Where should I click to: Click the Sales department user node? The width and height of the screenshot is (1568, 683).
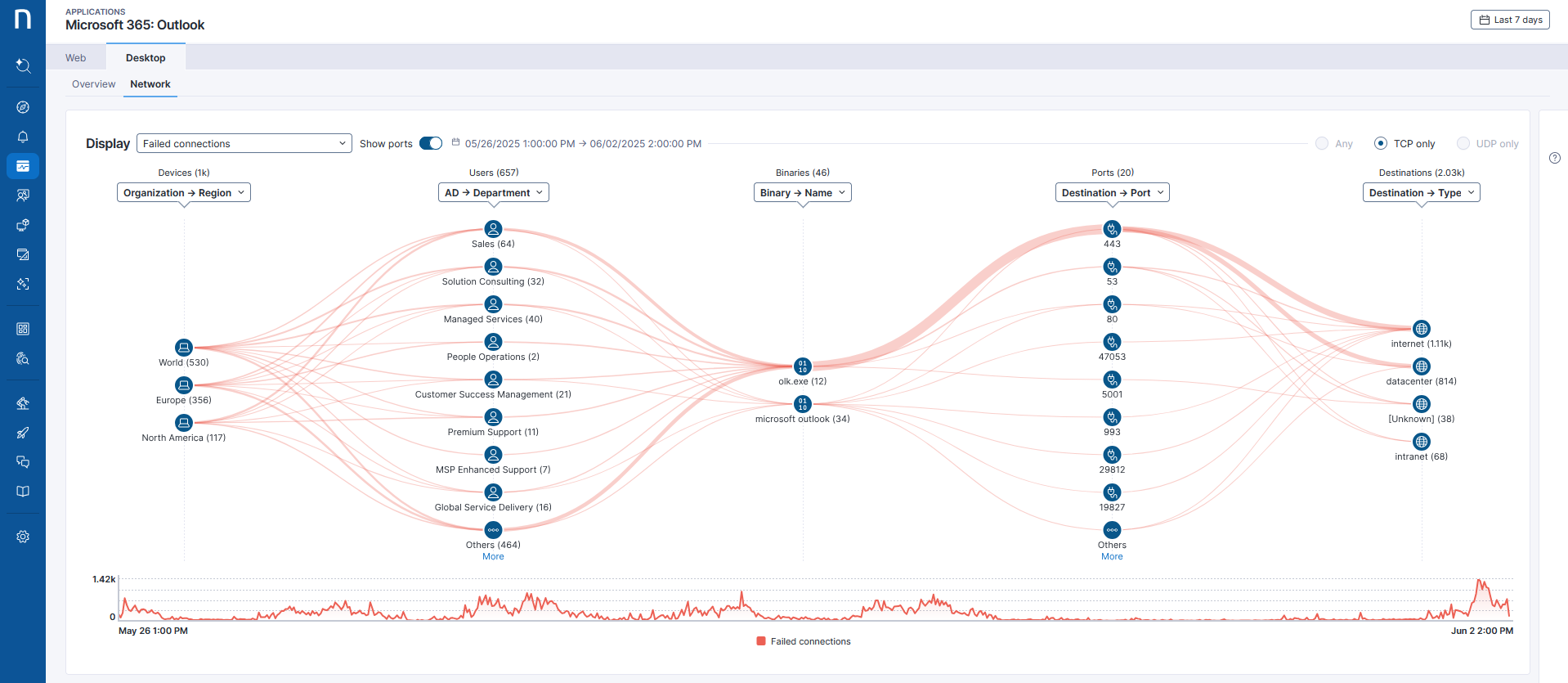click(x=493, y=229)
